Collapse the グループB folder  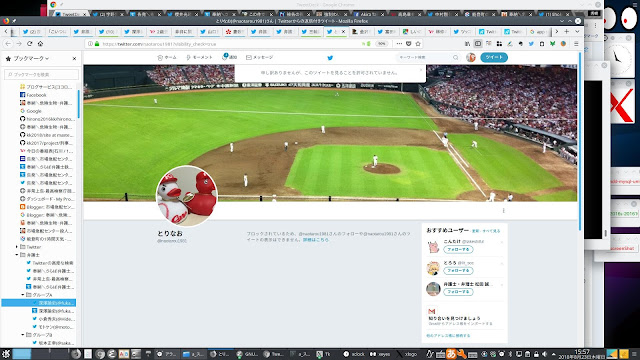point(23,335)
